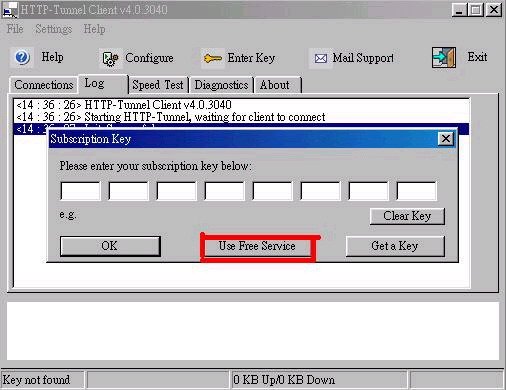Click the Clear Key button
Image resolution: width=506 pixels, height=390 pixels.
pyautogui.click(x=407, y=216)
